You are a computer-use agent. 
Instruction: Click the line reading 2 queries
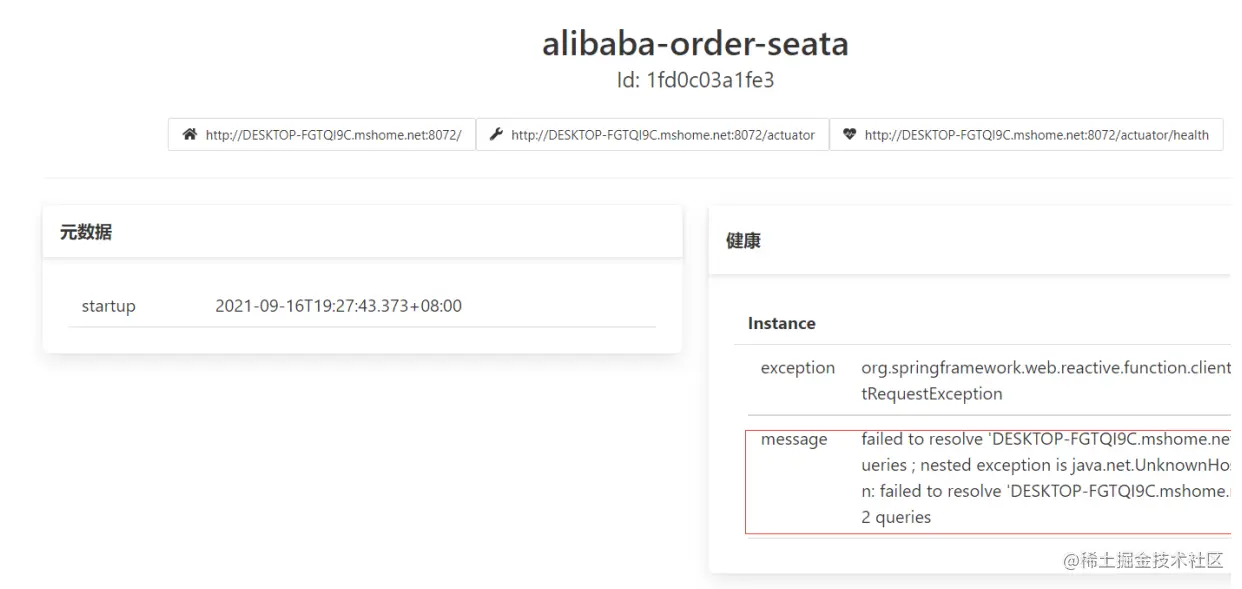pyautogui.click(x=895, y=517)
